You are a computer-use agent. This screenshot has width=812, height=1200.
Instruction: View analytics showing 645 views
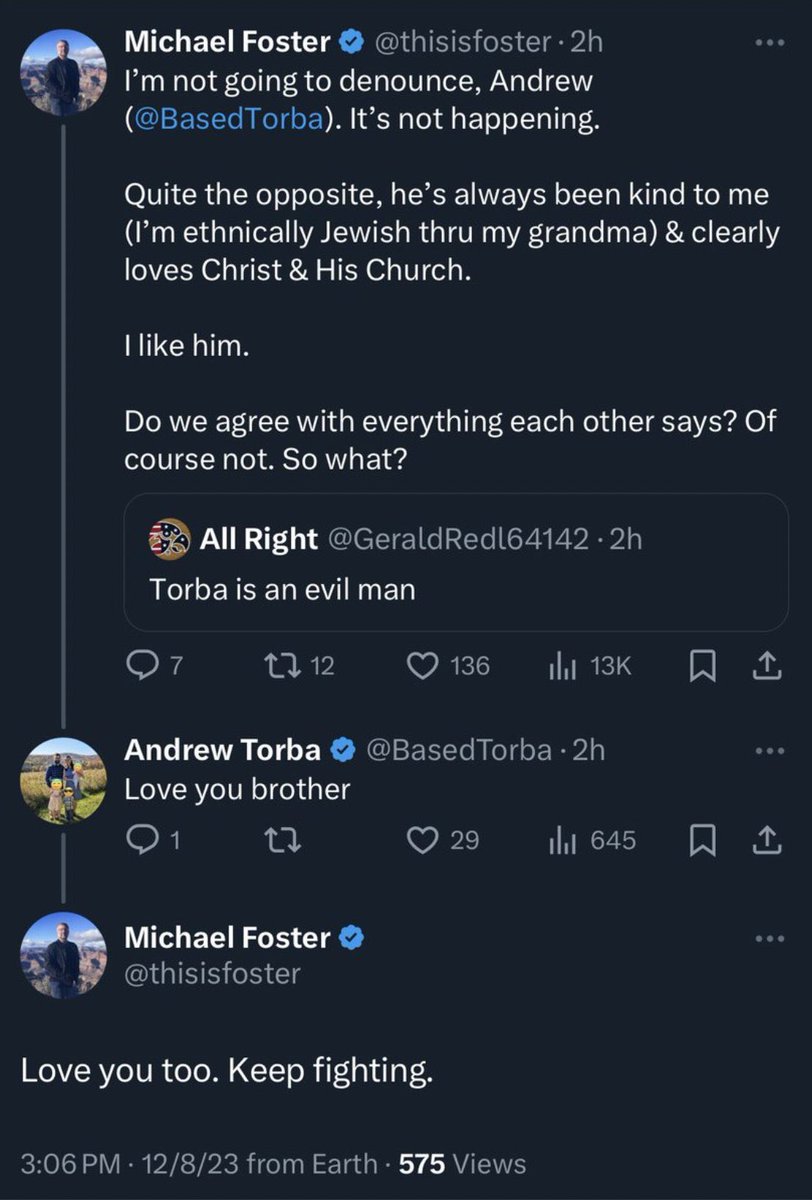592,841
